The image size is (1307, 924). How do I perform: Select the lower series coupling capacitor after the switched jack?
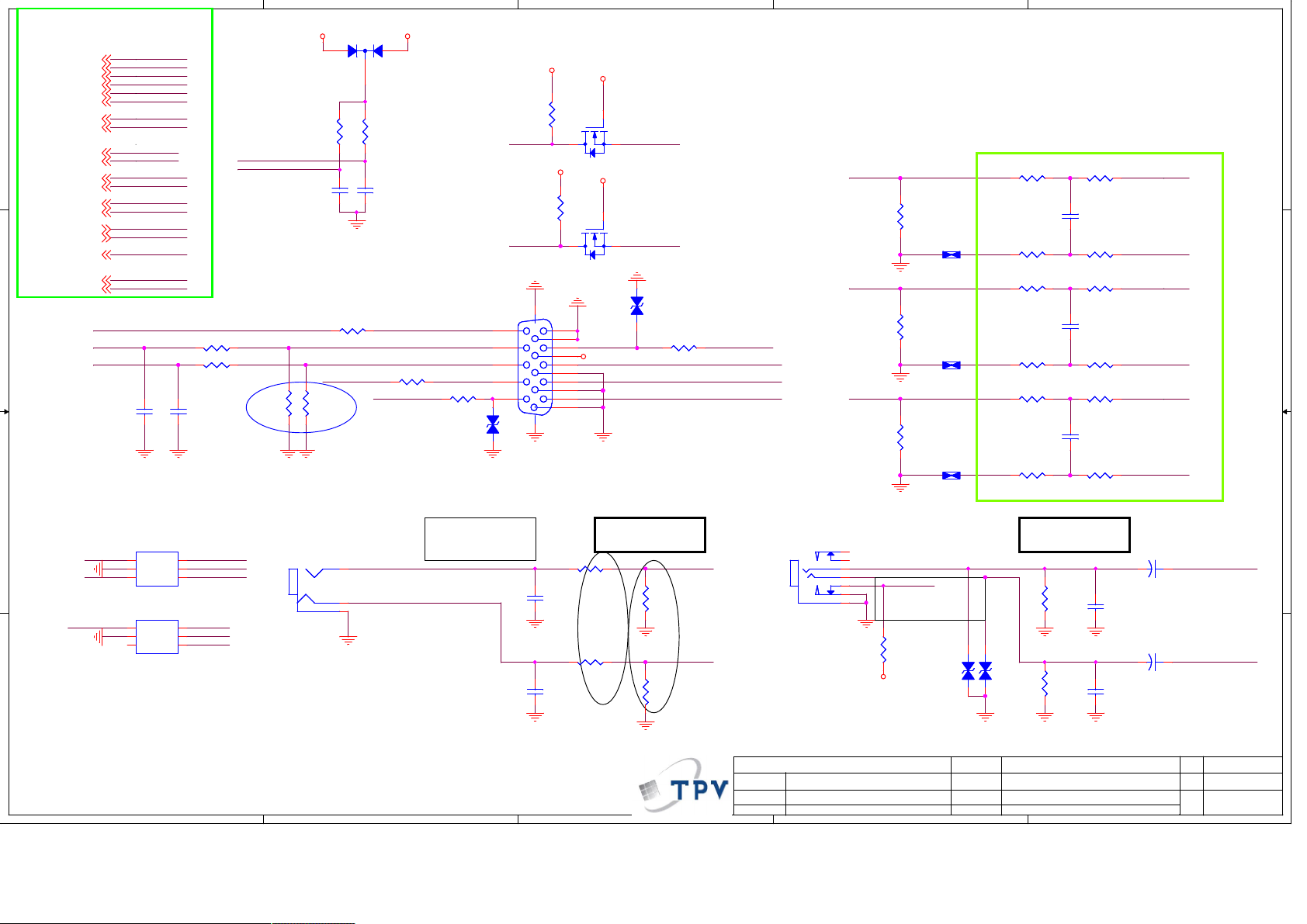point(1153,663)
